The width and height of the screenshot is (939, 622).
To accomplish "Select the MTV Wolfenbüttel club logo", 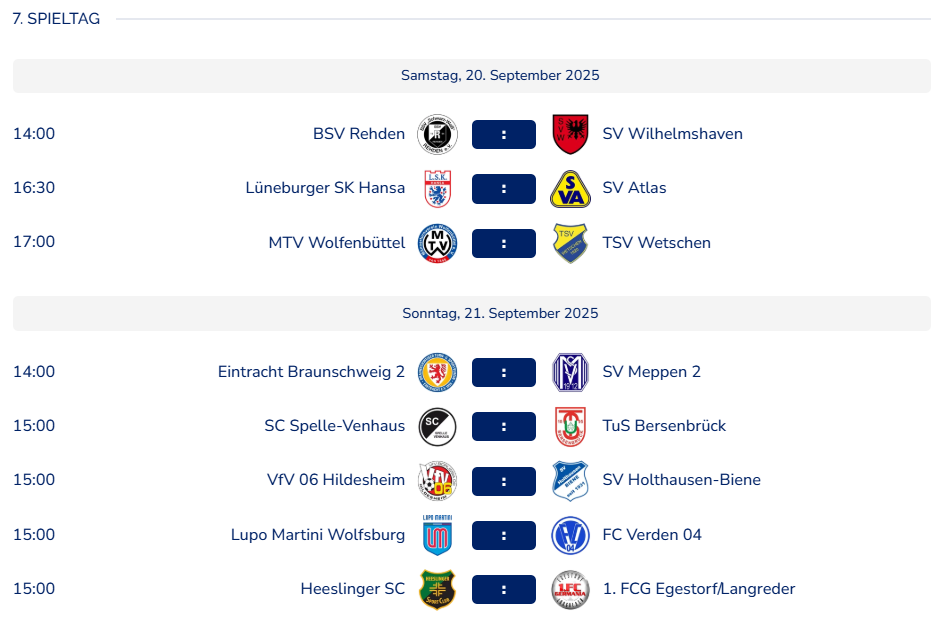I will click(x=437, y=243).
